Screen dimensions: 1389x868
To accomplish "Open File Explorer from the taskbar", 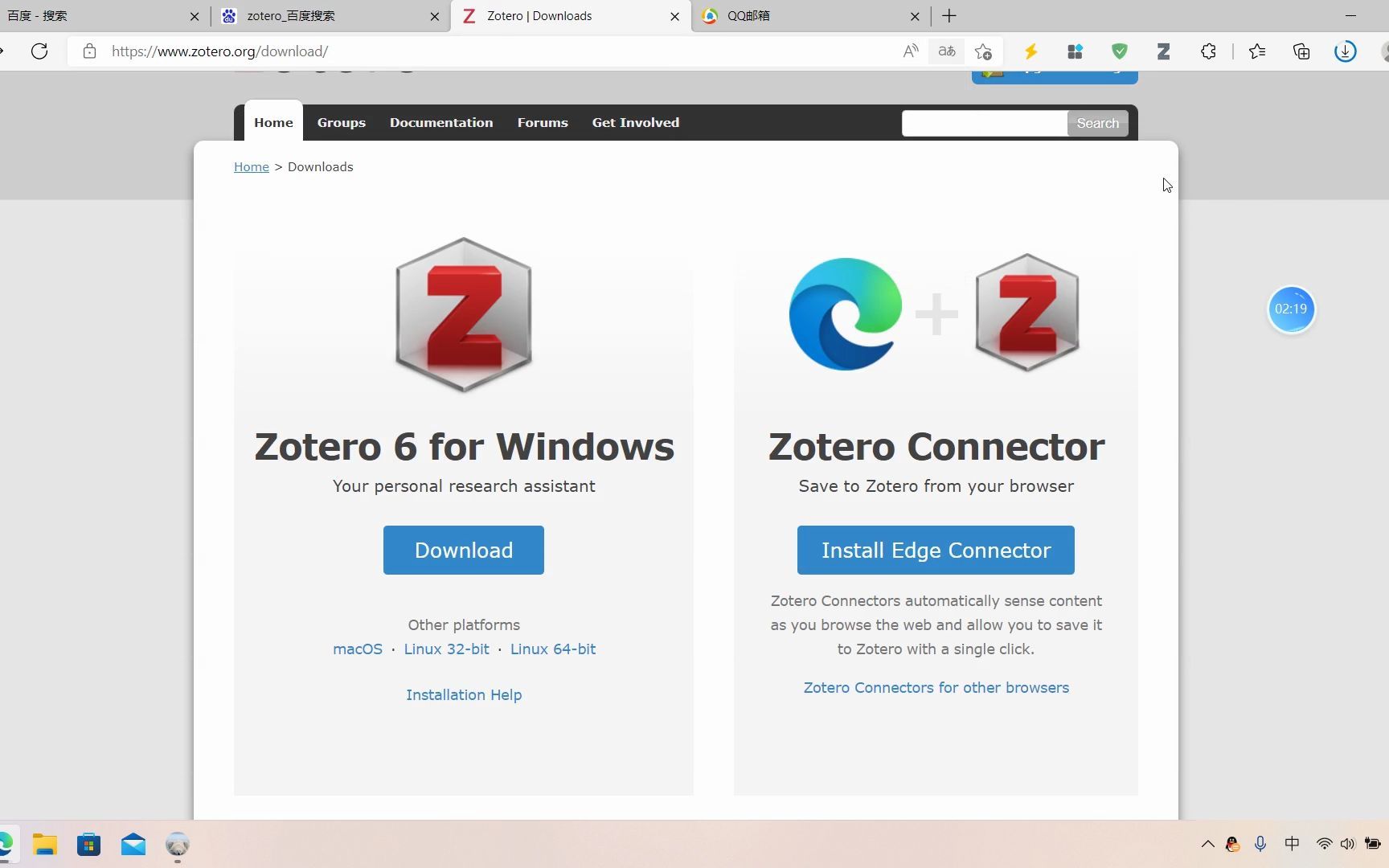I will coord(45,845).
